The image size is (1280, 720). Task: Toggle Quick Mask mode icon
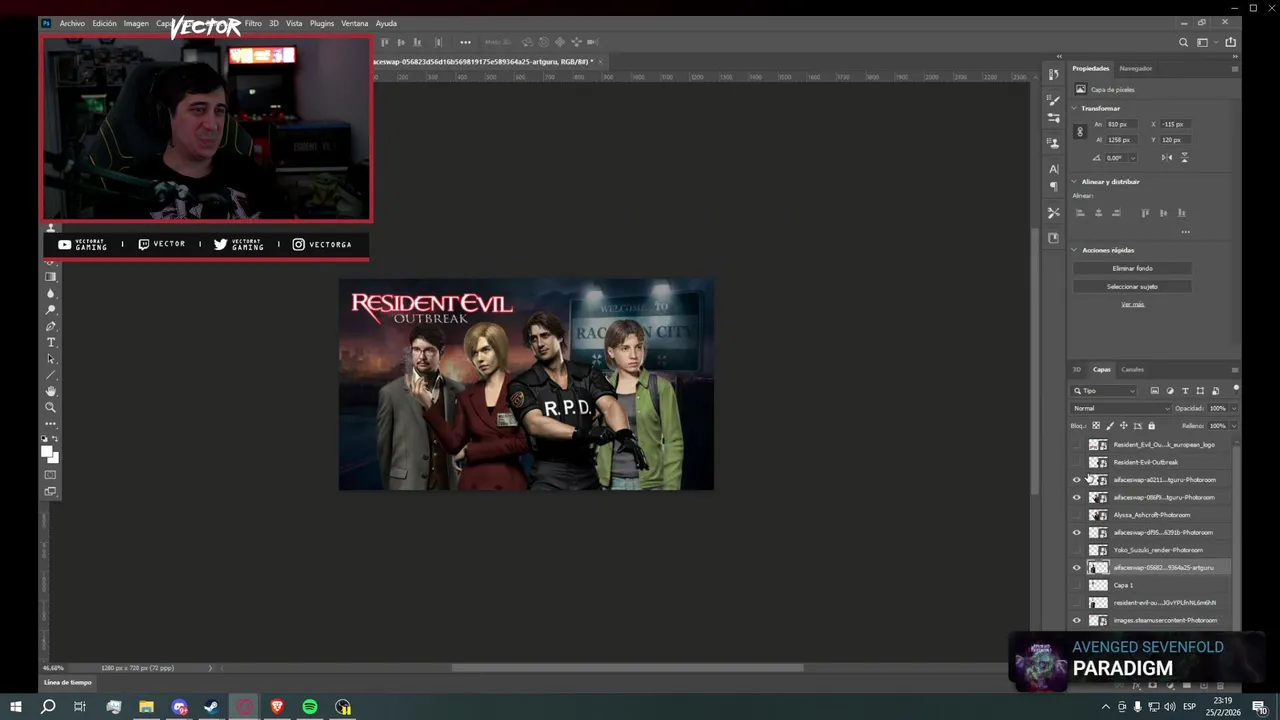click(51, 475)
